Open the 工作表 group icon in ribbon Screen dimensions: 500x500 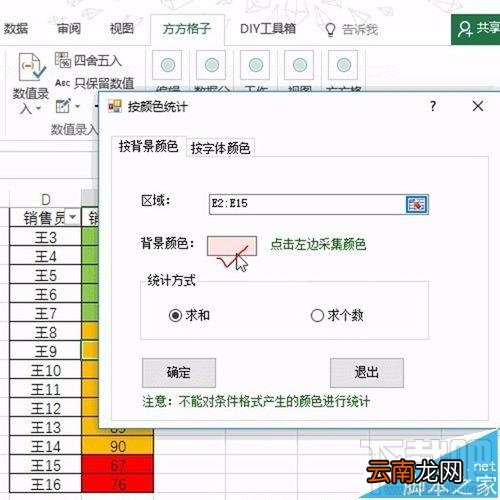[255, 65]
